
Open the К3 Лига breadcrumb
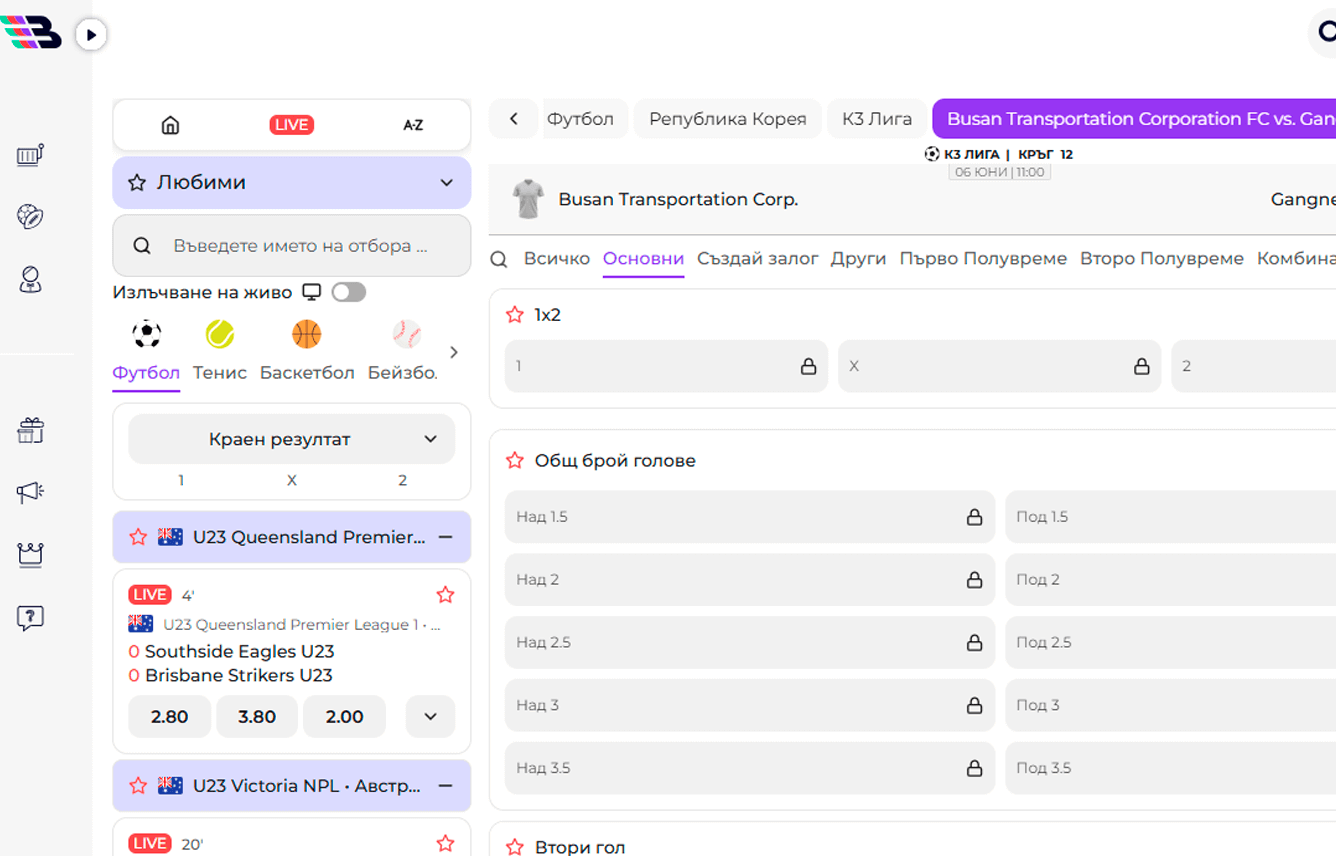point(877,119)
